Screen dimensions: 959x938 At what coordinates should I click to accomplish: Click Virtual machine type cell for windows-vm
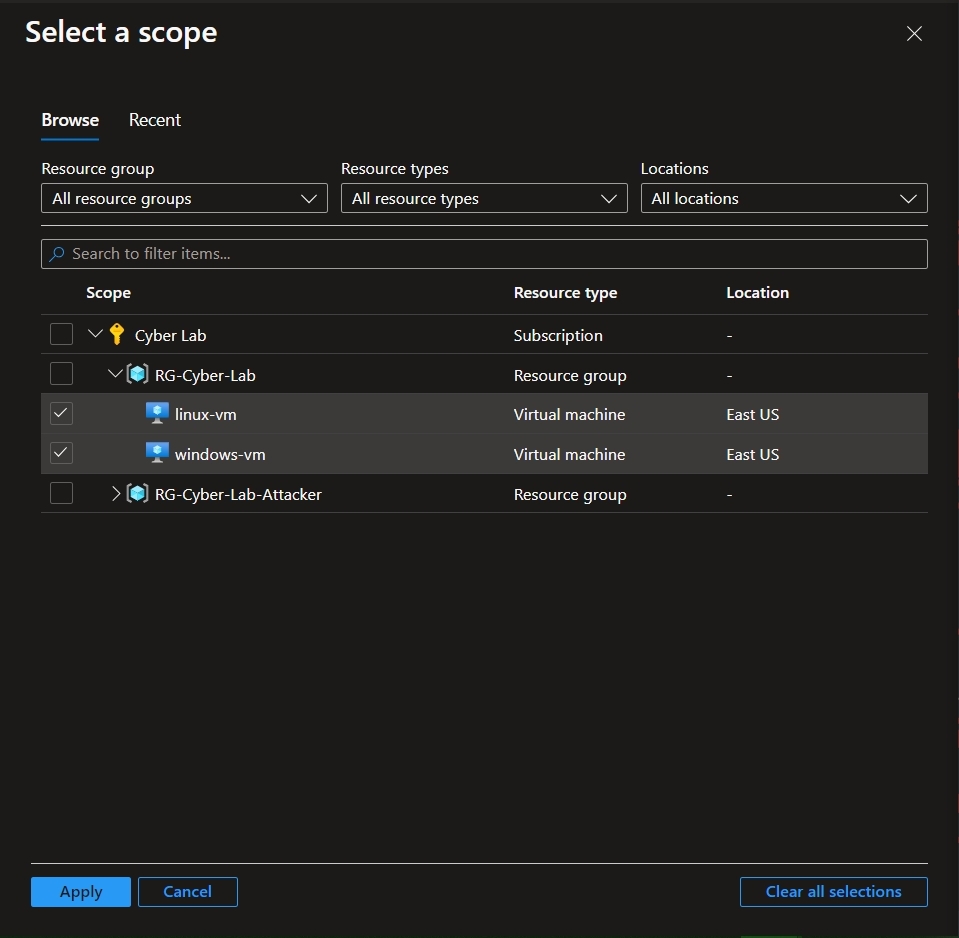click(x=569, y=454)
